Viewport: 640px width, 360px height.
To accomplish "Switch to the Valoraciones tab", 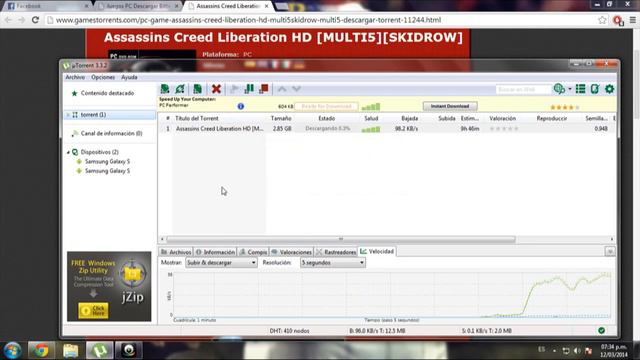I will click(x=291, y=252).
